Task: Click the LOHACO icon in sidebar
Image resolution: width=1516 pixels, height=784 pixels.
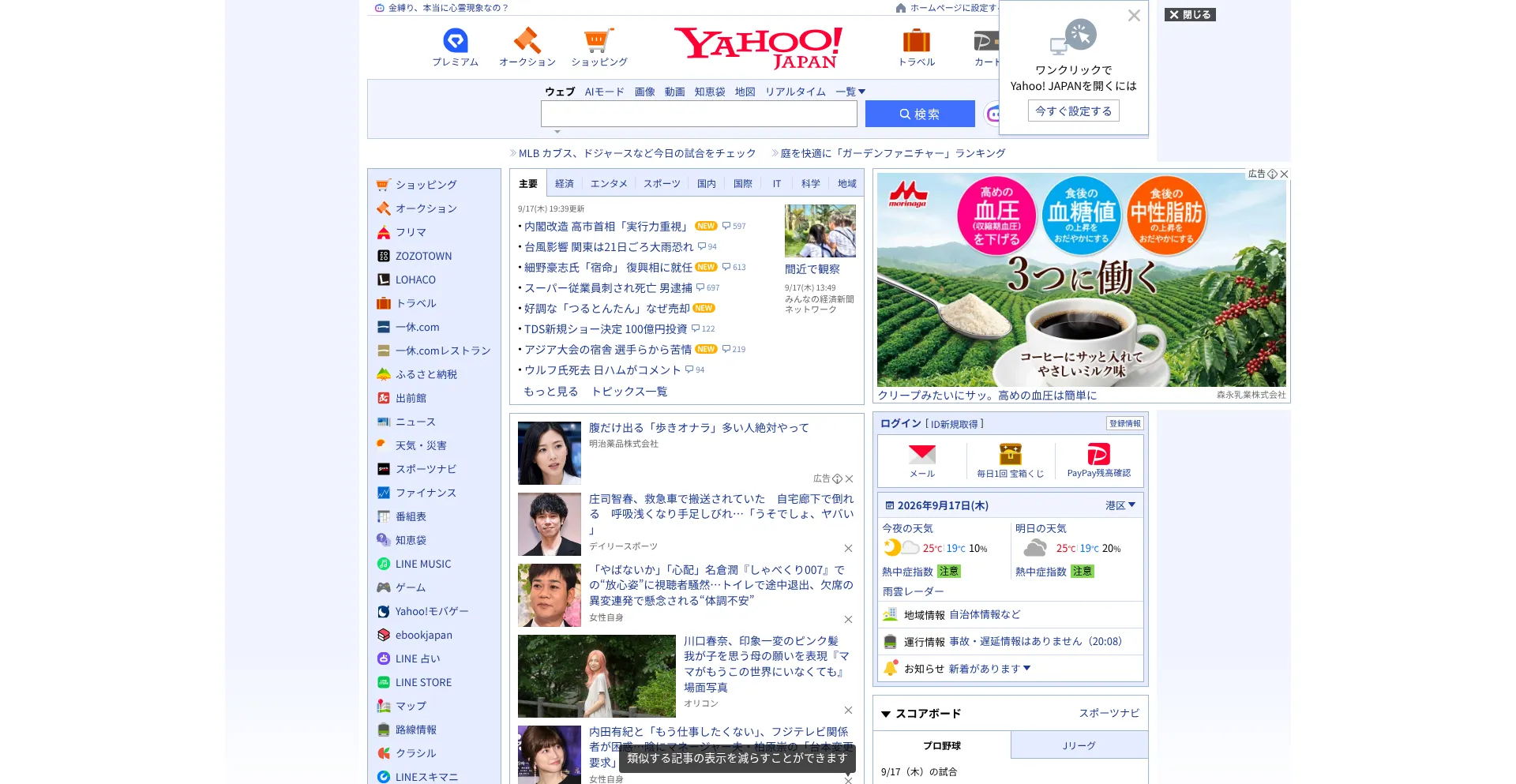Action: 384,279
